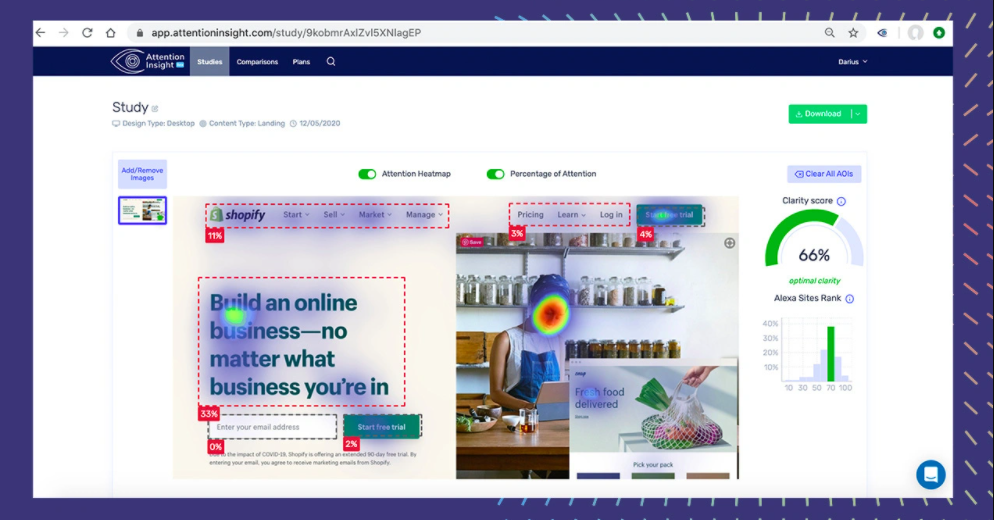Click the Alexa Sites Rank info icon
Viewport: 994px width, 520px height.
850,299
